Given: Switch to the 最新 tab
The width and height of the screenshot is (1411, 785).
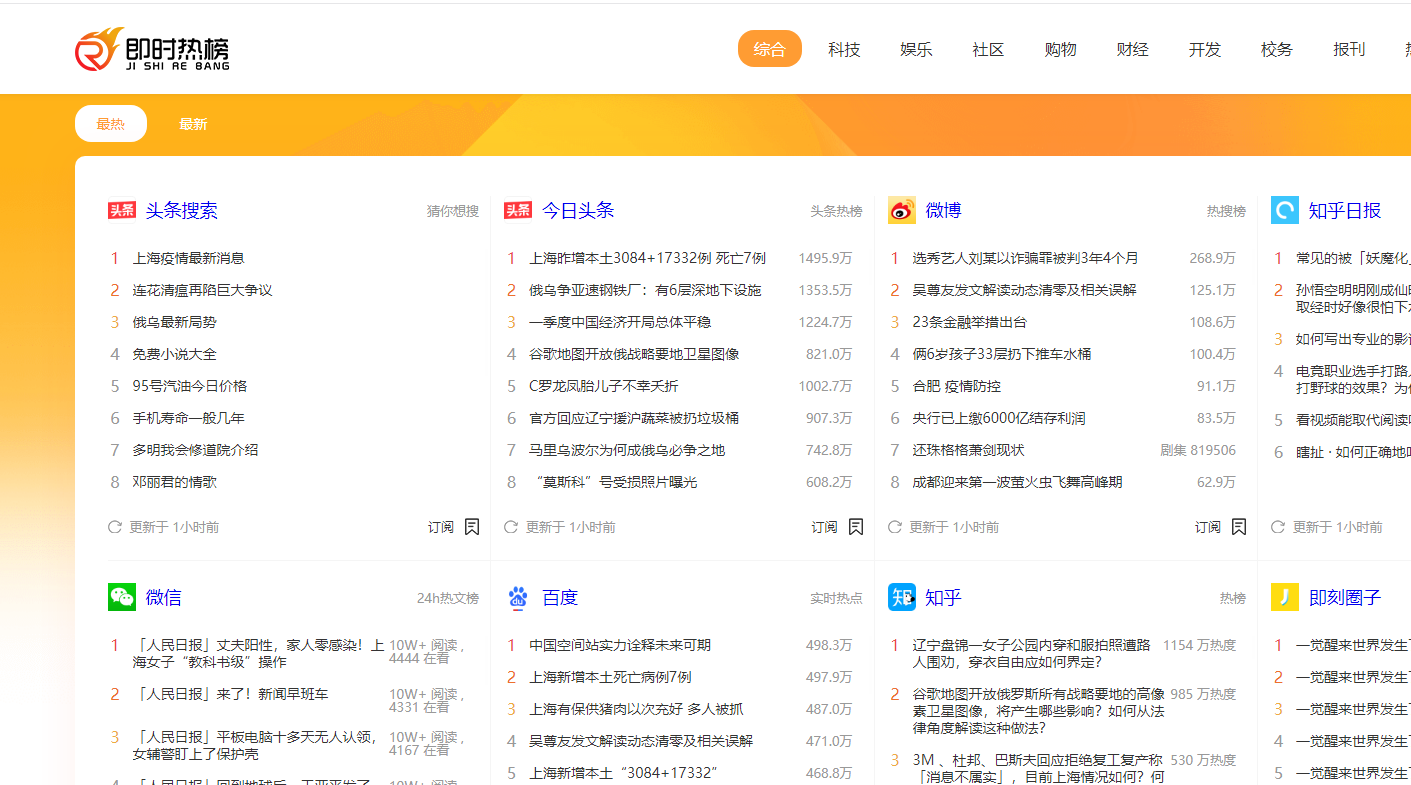Looking at the screenshot, I should (193, 124).
